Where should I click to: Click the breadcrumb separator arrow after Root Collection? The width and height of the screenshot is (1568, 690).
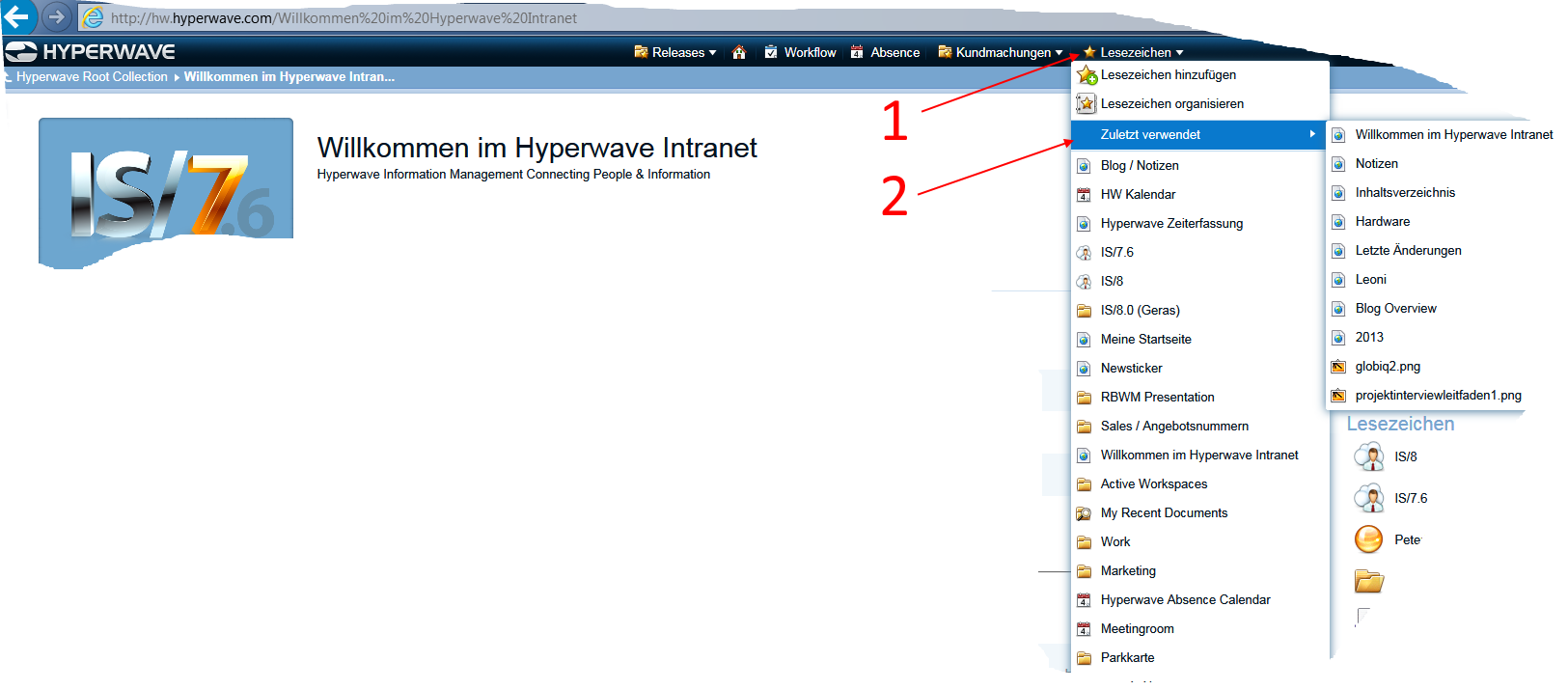coord(177,77)
